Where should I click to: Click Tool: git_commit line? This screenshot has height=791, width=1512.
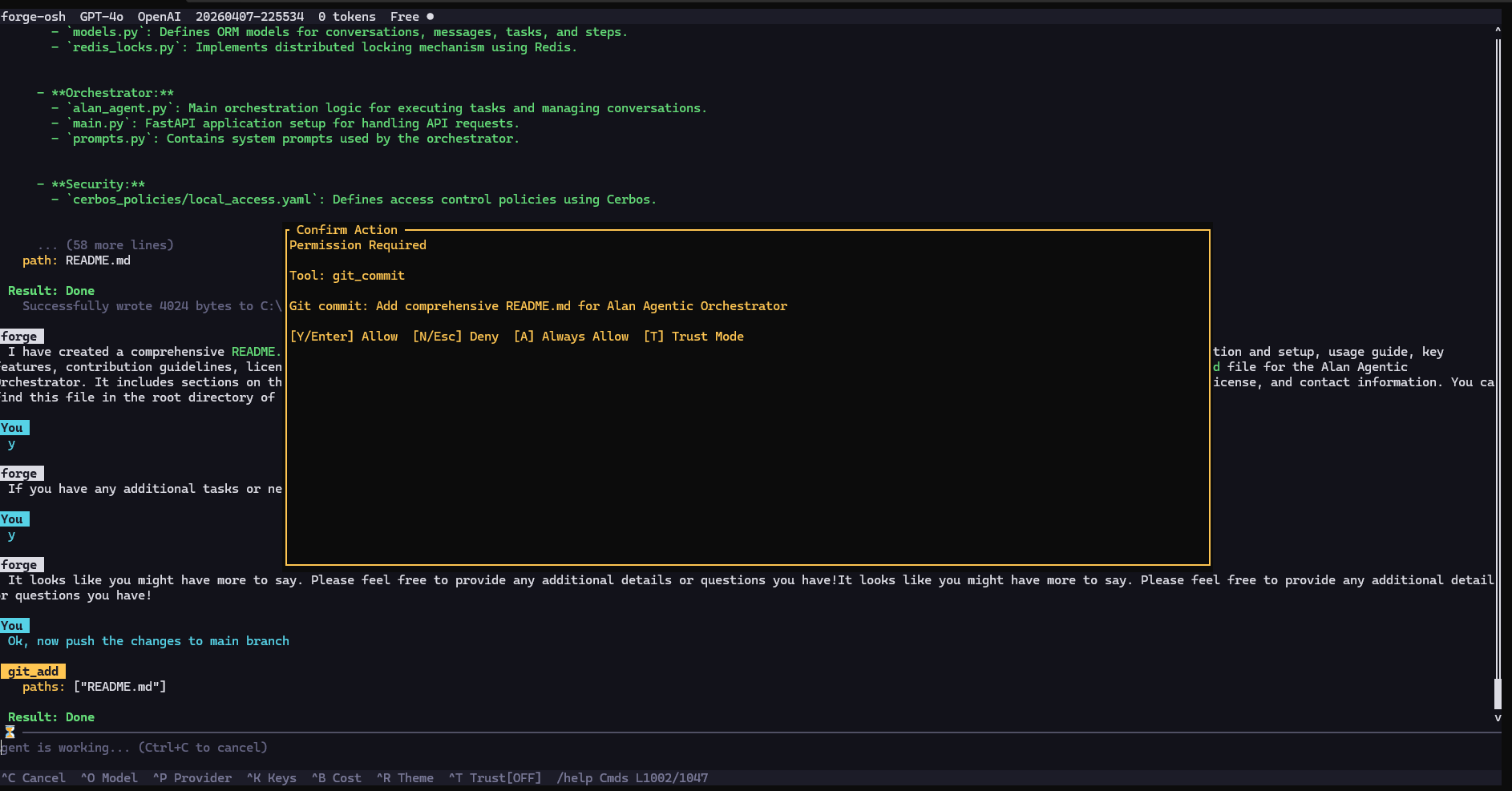click(347, 276)
